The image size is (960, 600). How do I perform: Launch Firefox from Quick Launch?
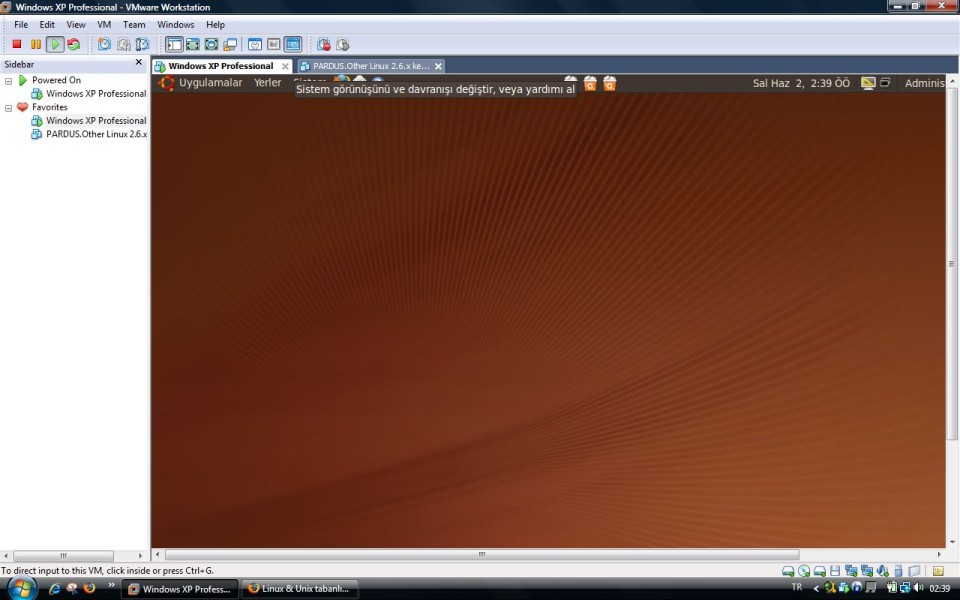89,588
